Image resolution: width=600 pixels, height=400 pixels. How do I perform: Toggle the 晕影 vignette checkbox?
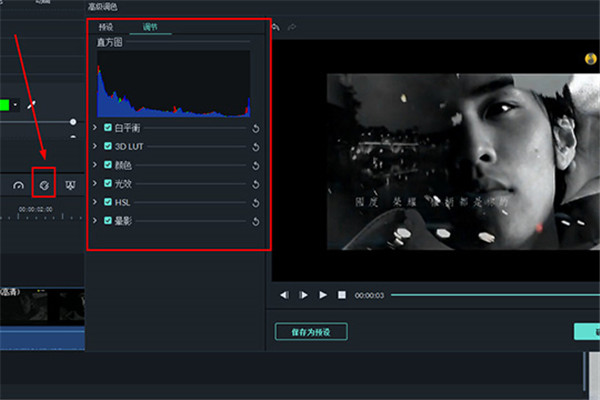(108, 220)
